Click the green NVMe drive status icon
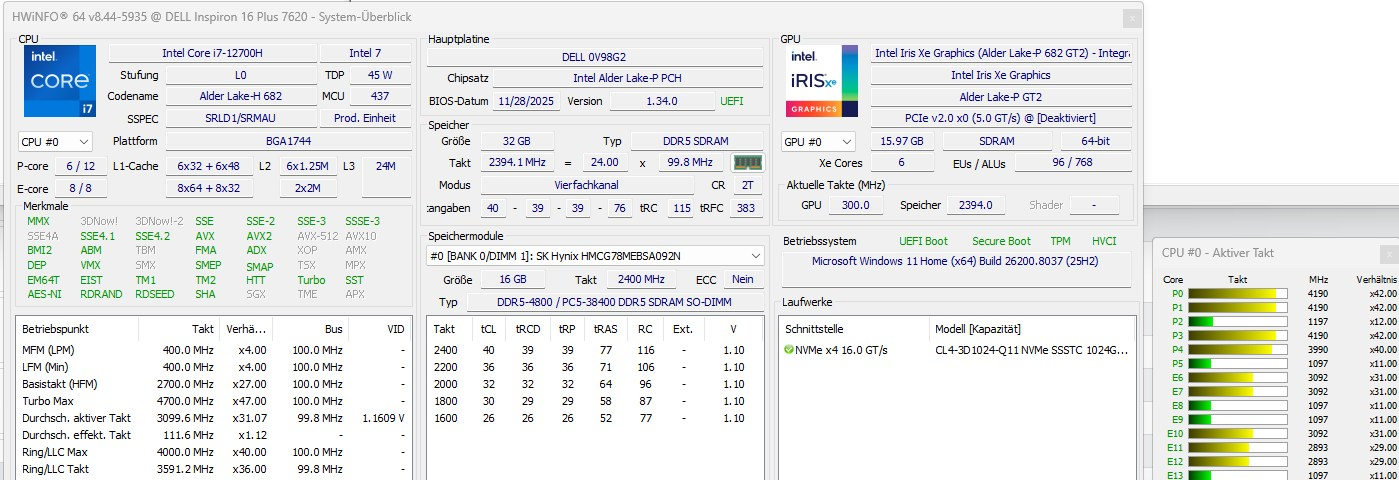 click(x=789, y=350)
